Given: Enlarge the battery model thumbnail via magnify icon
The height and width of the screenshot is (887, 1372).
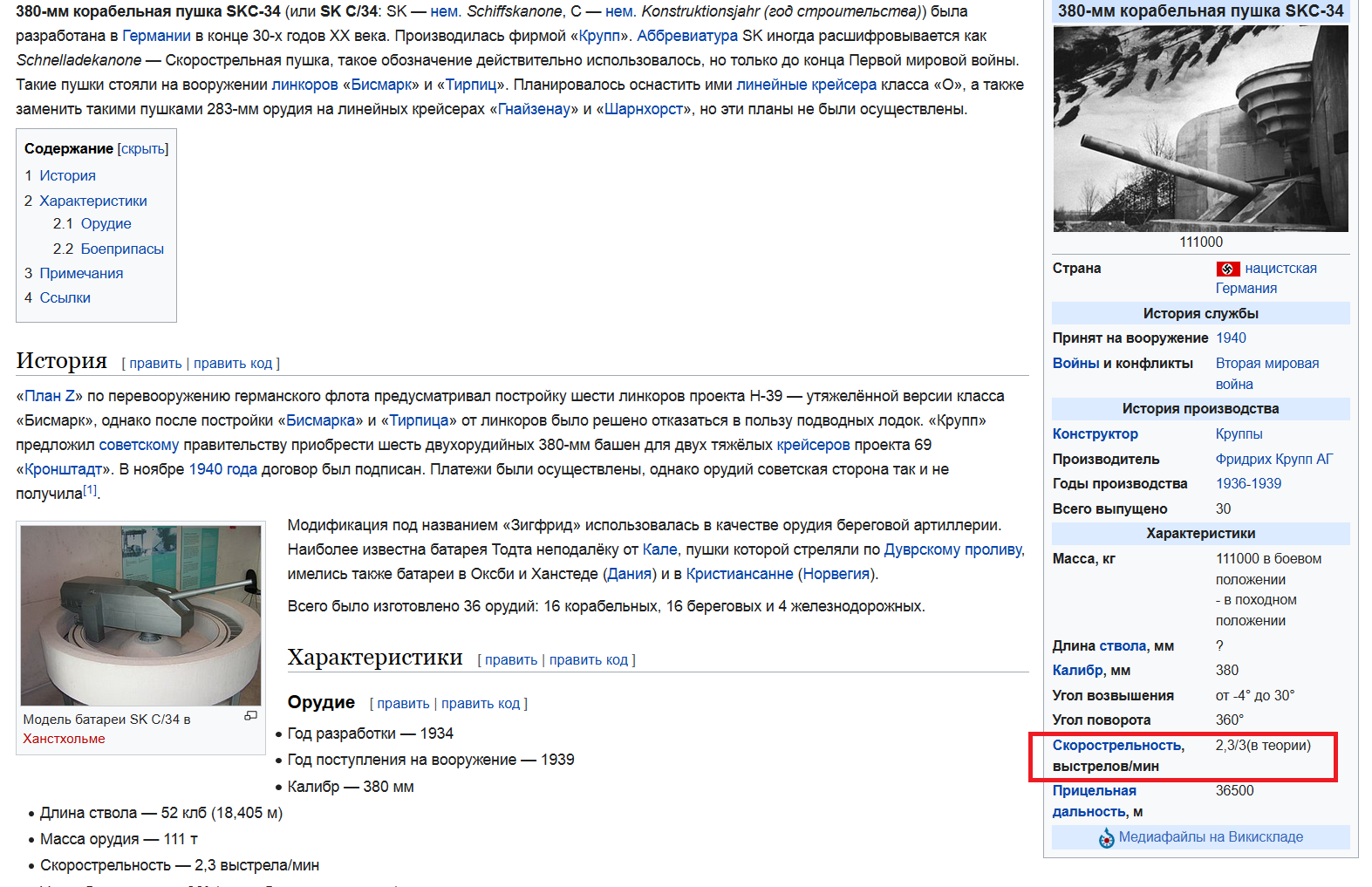Looking at the screenshot, I should point(250,716).
